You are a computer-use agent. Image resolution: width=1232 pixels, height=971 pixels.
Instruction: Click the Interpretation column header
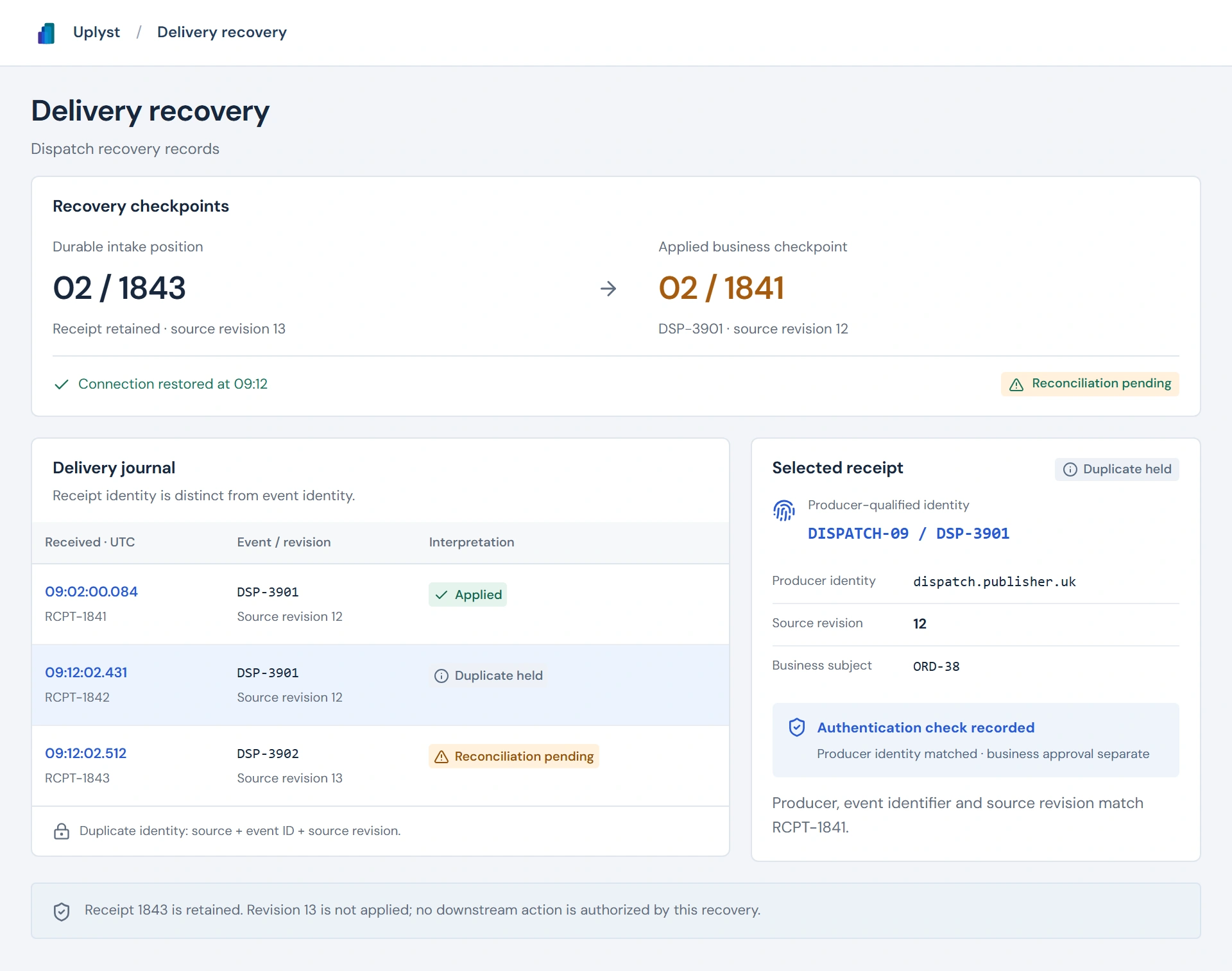472,542
